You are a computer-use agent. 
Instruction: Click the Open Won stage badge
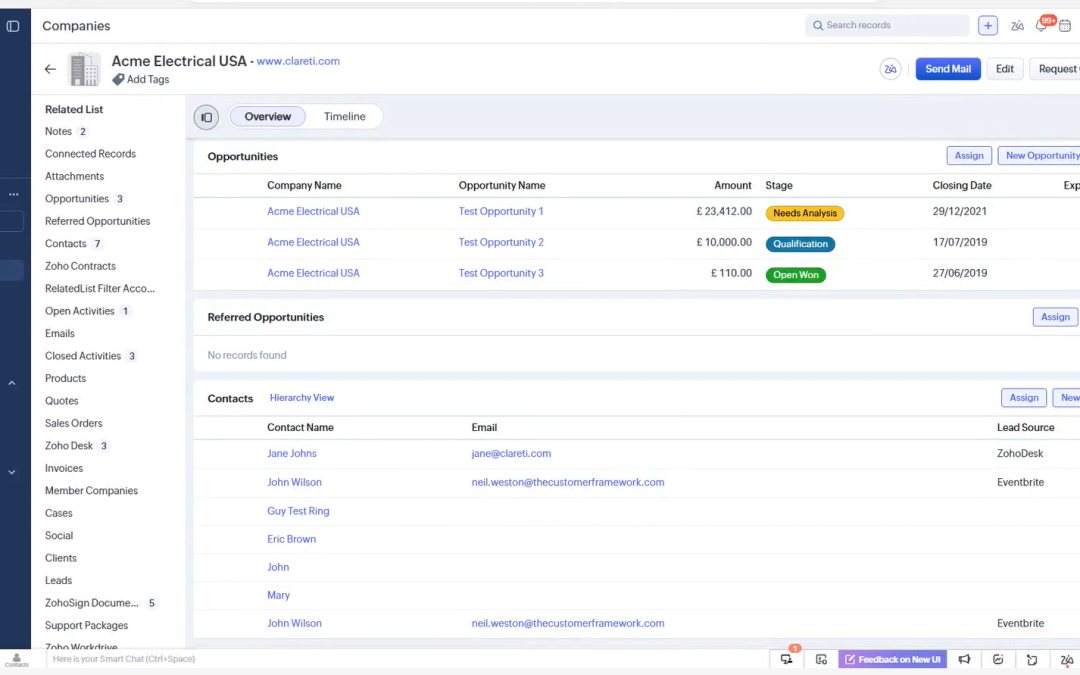tap(796, 275)
